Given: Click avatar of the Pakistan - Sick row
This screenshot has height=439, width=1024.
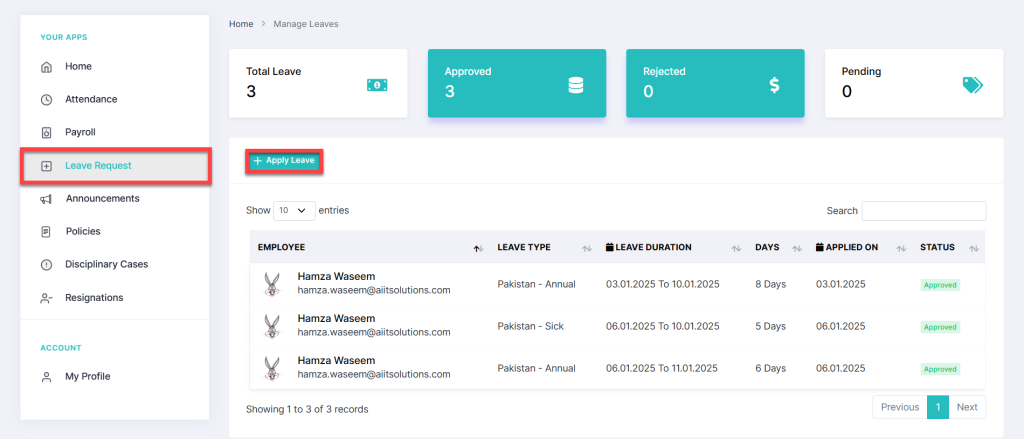Looking at the screenshot, I should [270, 326].
